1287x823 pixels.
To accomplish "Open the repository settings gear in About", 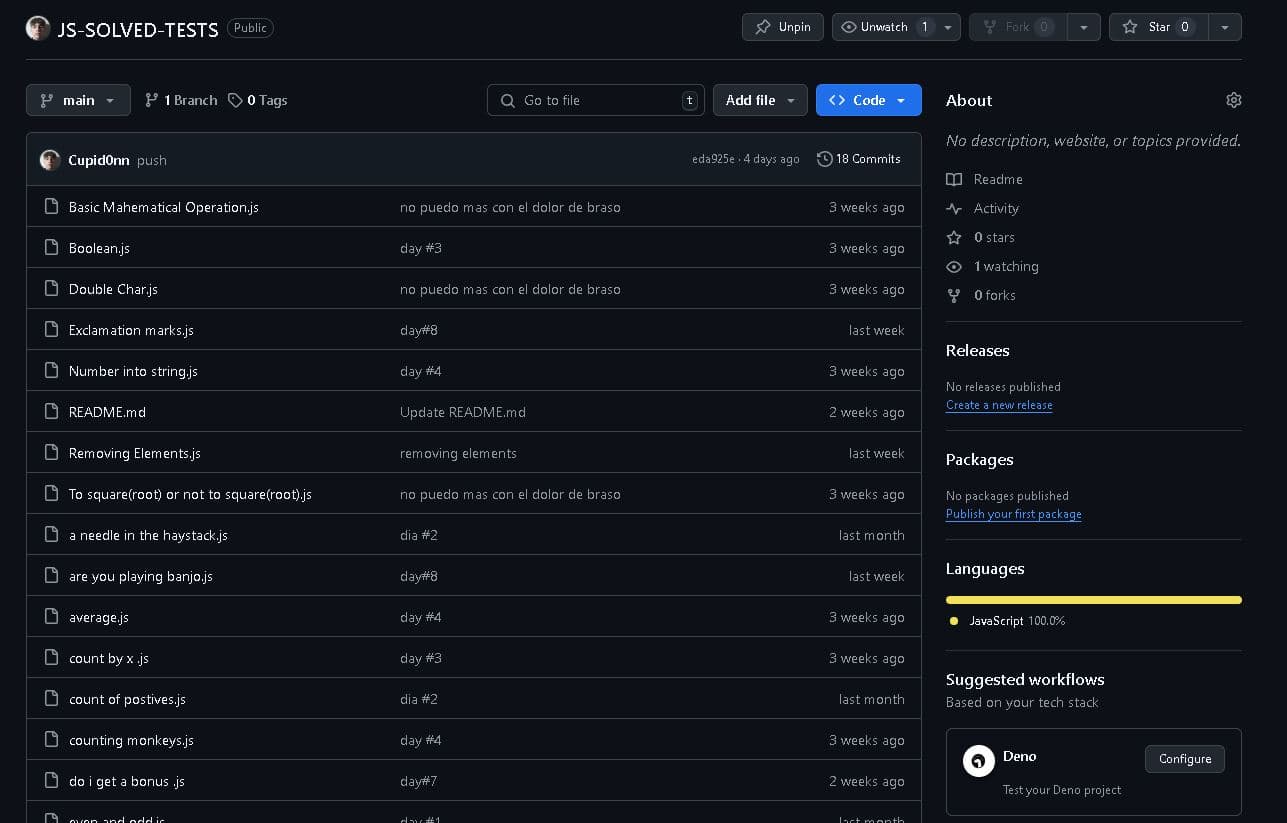I will (1233, 100).
